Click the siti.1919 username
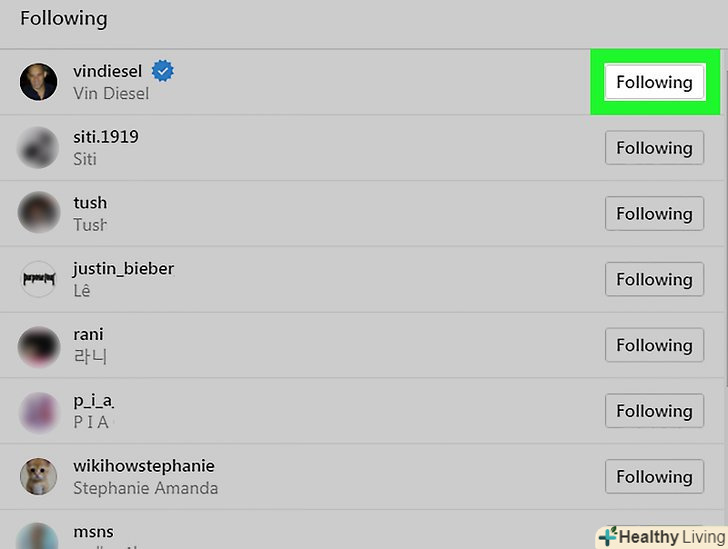728x549 pixels. point(105,136)
